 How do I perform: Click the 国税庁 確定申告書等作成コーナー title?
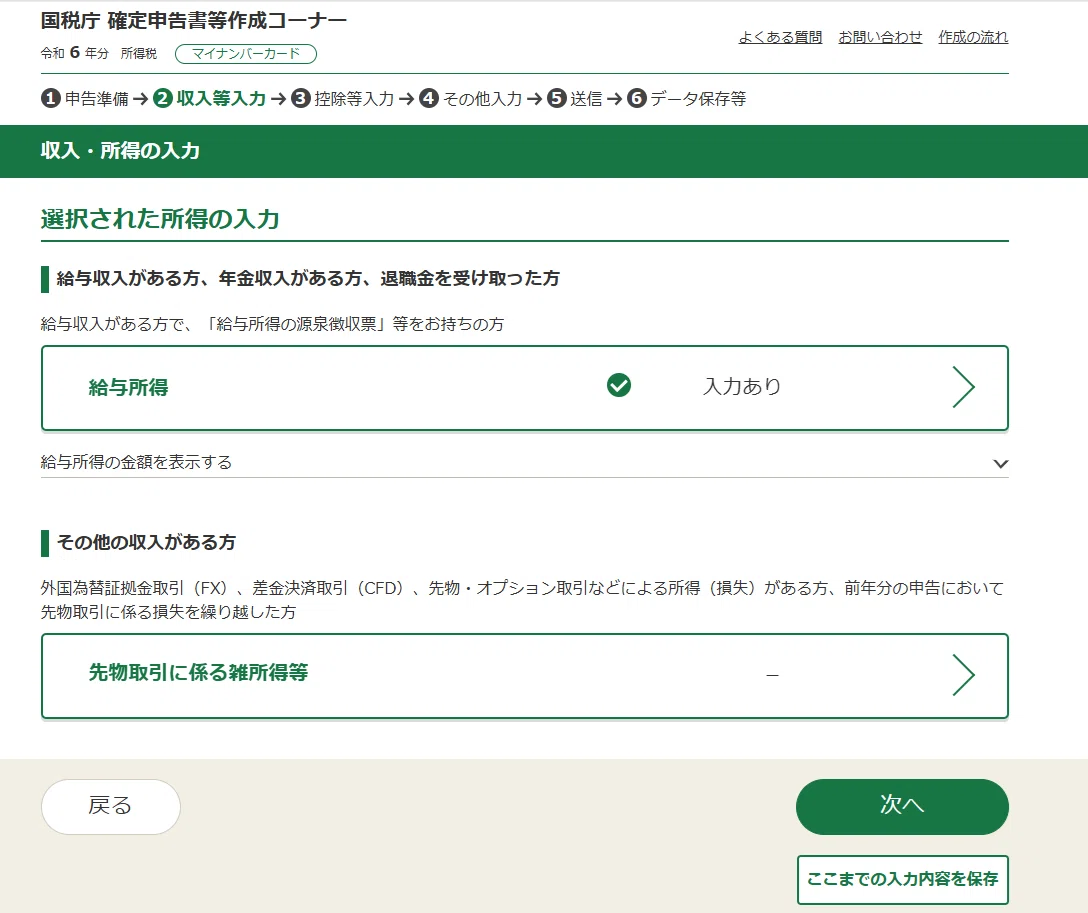(x=194, y=21)
